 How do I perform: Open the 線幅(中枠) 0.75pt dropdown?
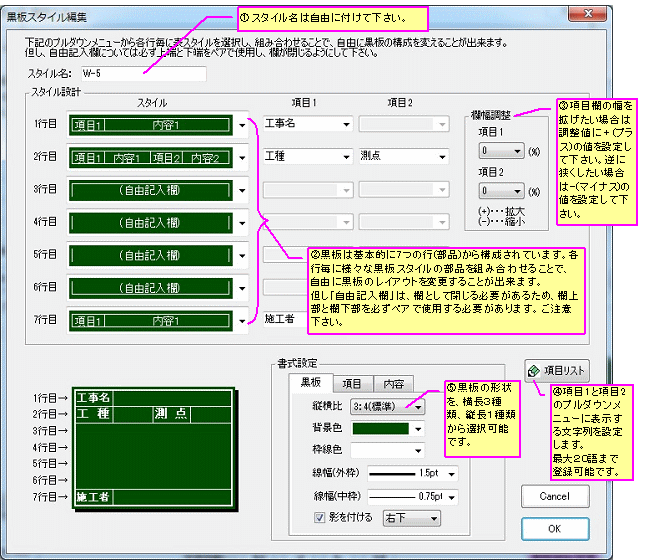(x=412, y=497)
